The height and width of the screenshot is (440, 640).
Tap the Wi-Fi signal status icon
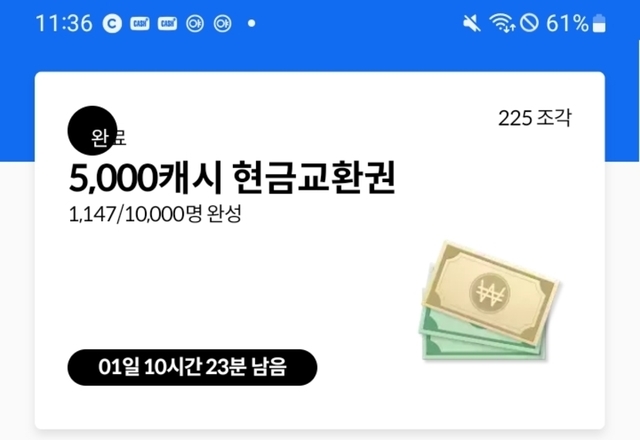[502, 23]
